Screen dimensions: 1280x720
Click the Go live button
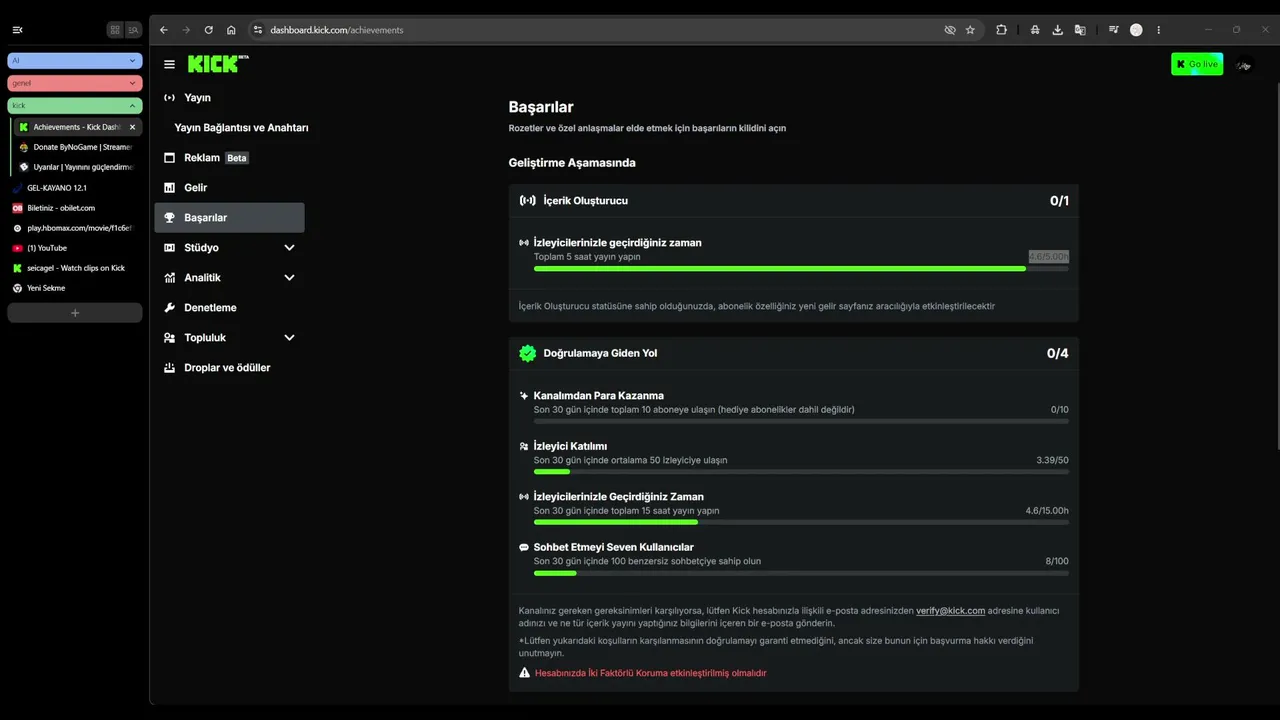(x=1197, y=64)
